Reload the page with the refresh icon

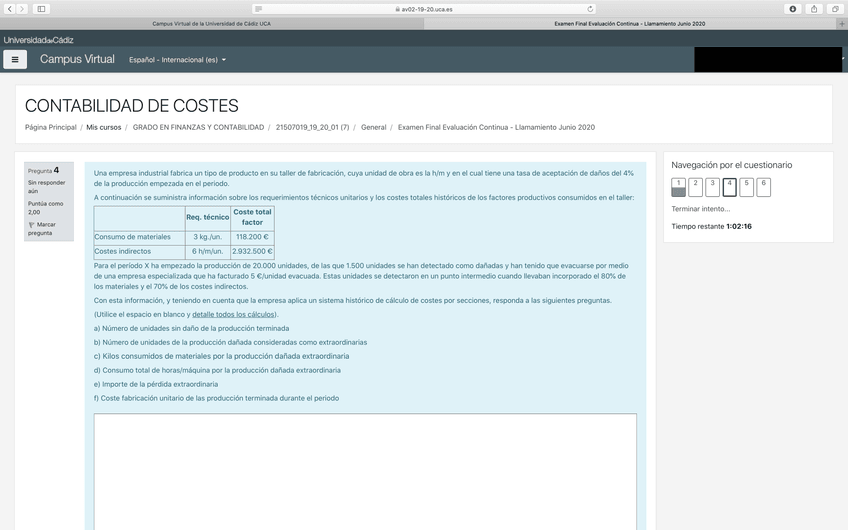click(x=590, y=9)
